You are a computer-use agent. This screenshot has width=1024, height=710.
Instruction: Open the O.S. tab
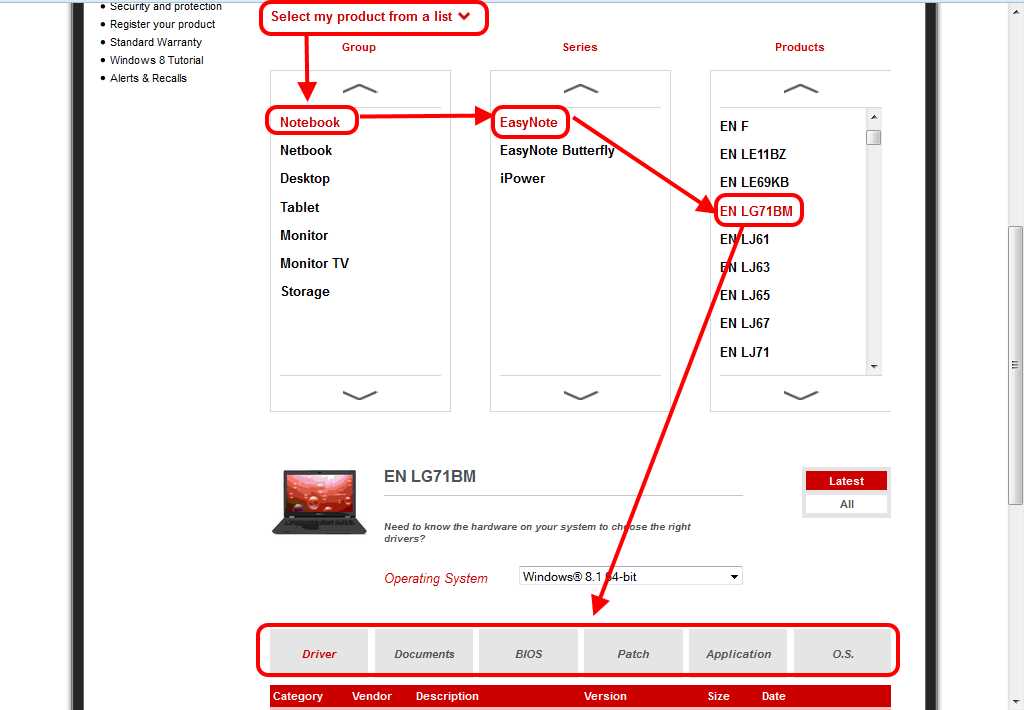tap(842, 651)
